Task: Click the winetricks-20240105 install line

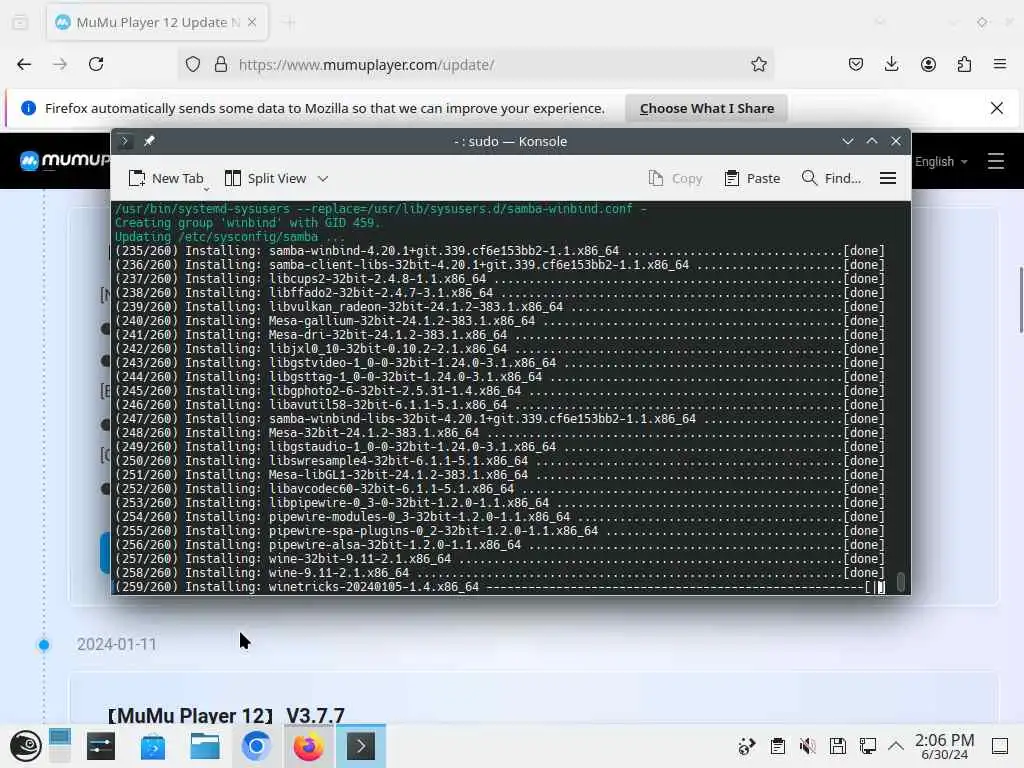Action: click(500, 587)
